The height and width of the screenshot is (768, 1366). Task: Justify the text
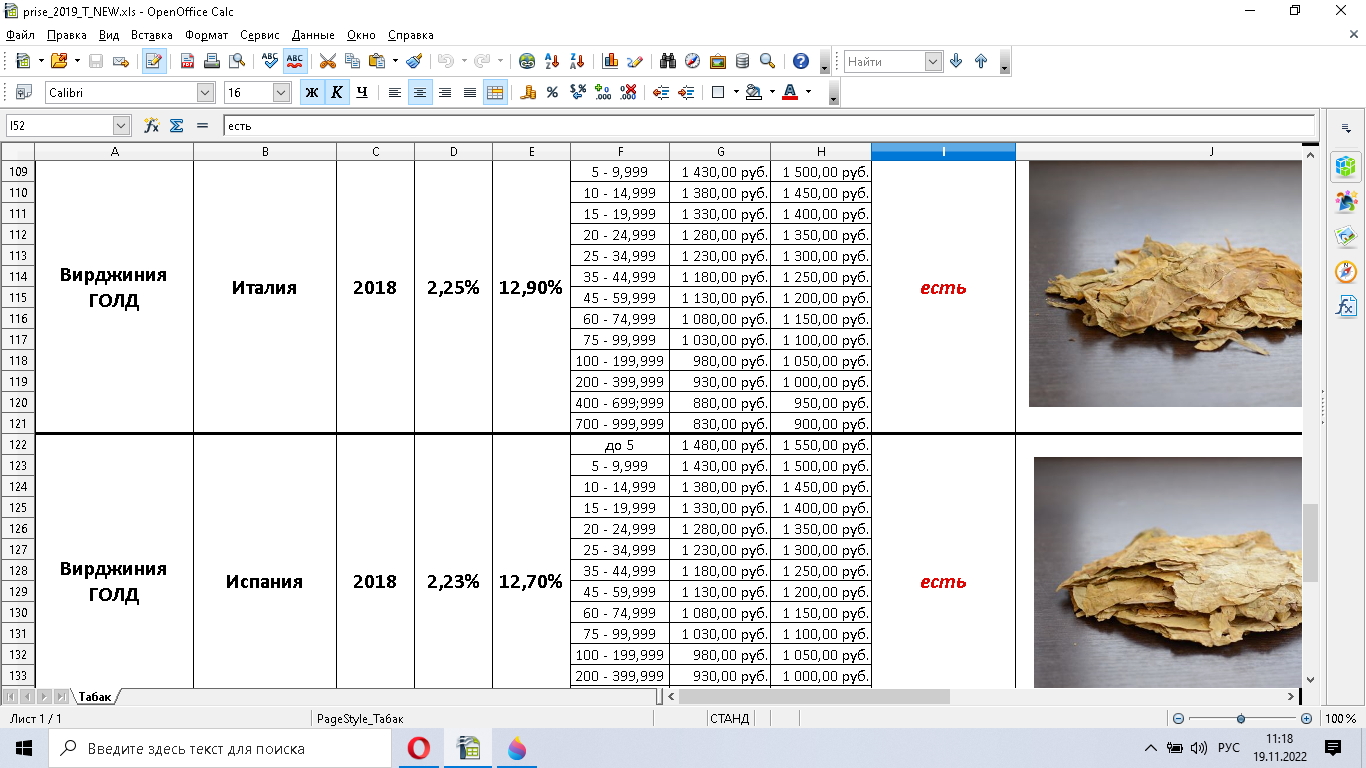(470, 92)
